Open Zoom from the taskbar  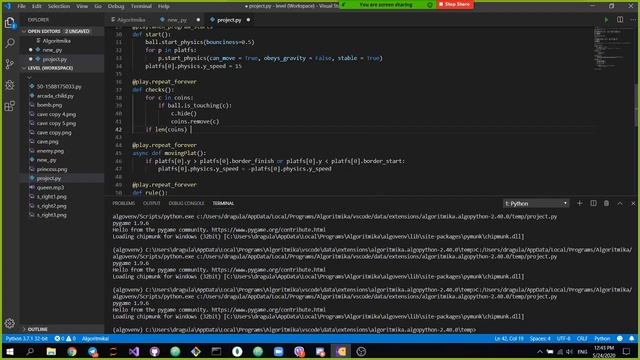tap(279, 351)
